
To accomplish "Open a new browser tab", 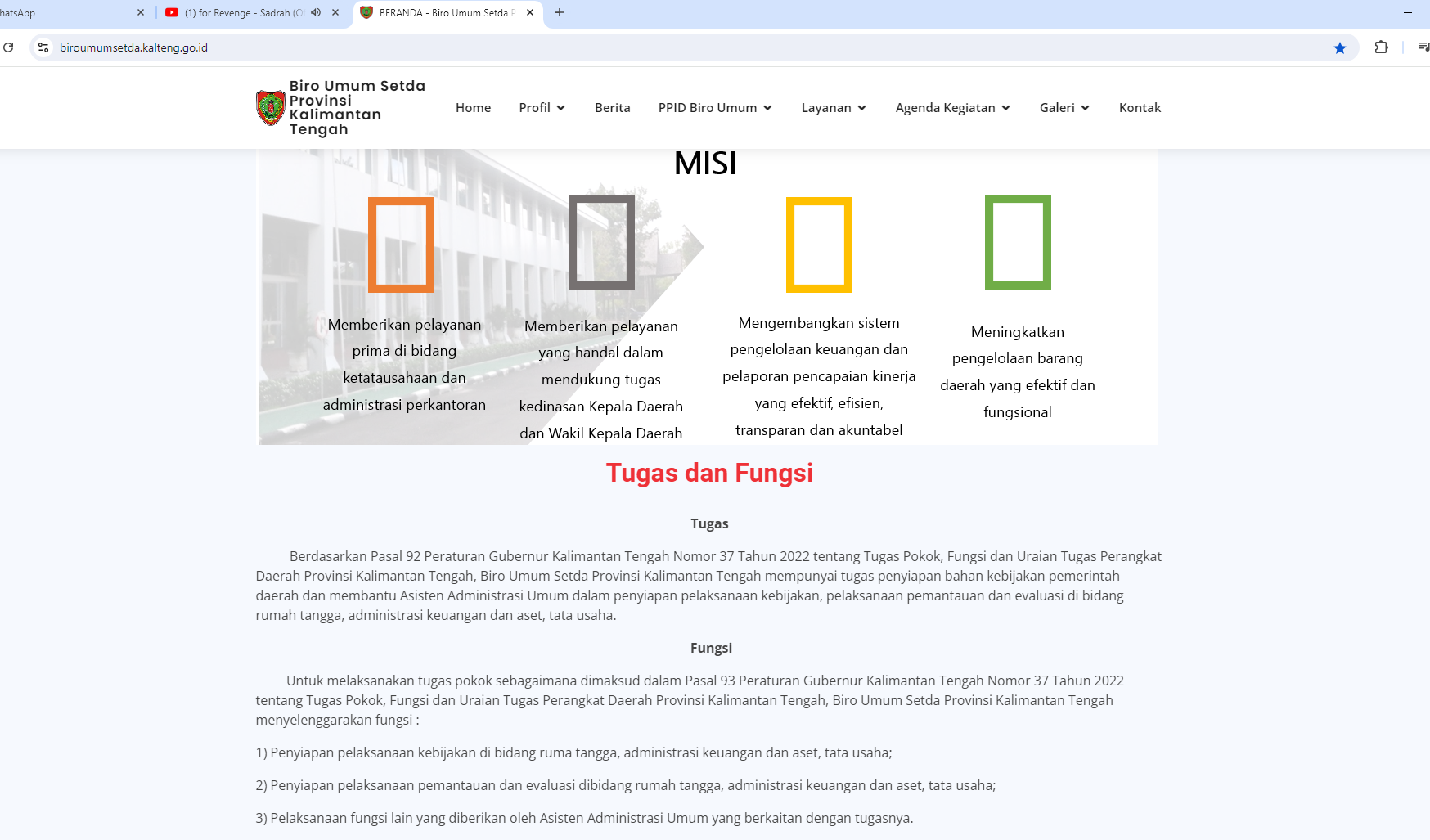I will pyautogui.click(x=560, y=12).
